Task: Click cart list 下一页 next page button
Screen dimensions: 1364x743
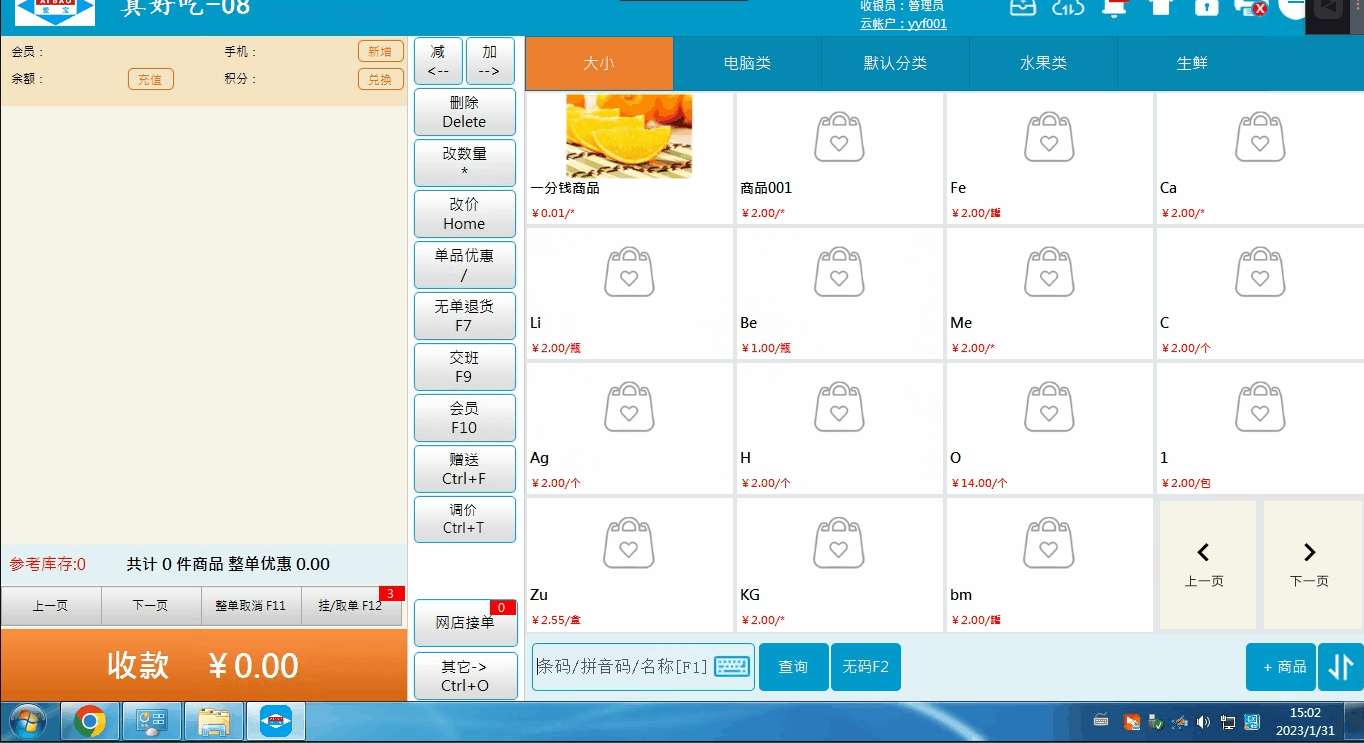Action: [x=151, y=606]
